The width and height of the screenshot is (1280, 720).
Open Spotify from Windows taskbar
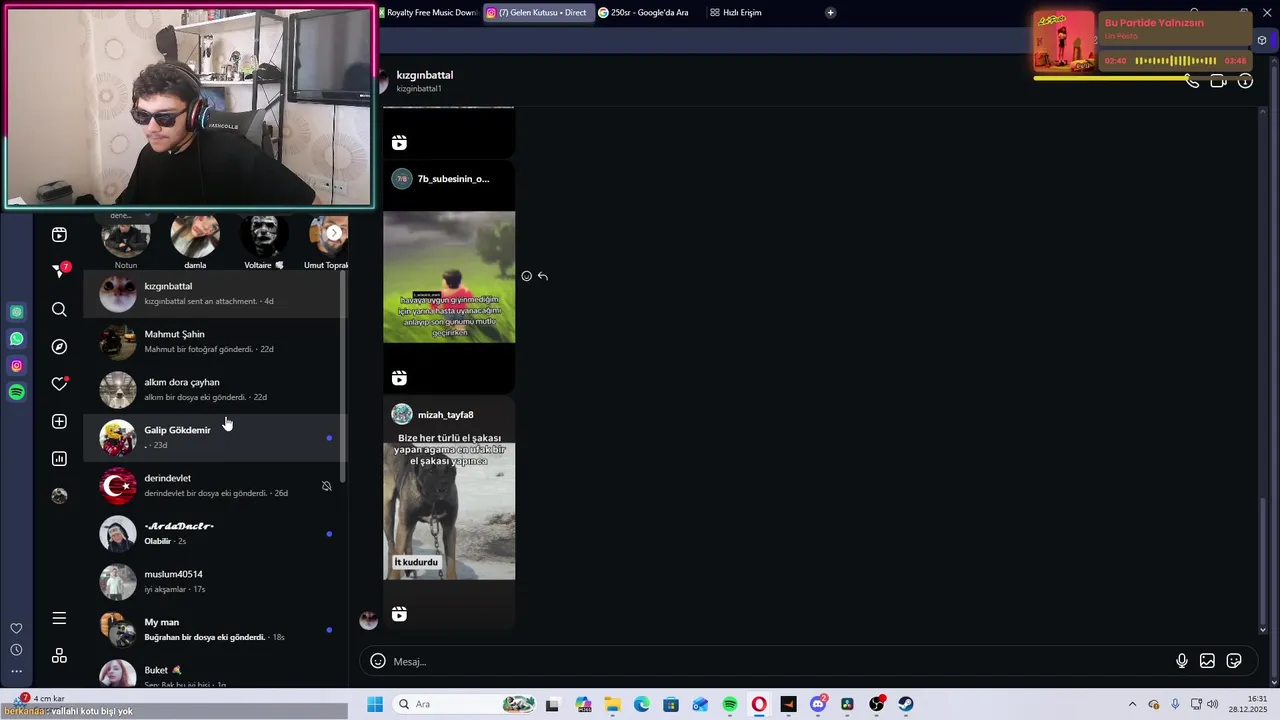point(730,704)
